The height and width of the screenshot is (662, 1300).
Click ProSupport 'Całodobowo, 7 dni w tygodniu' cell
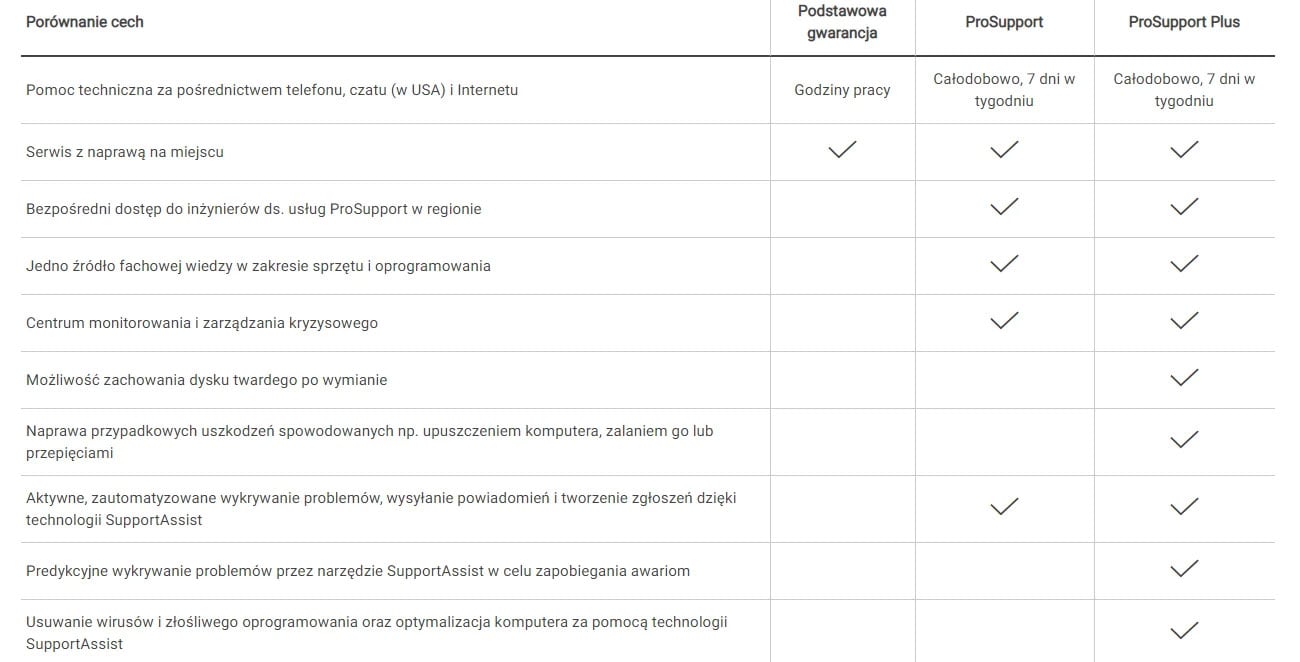[x=1004, y=90]
